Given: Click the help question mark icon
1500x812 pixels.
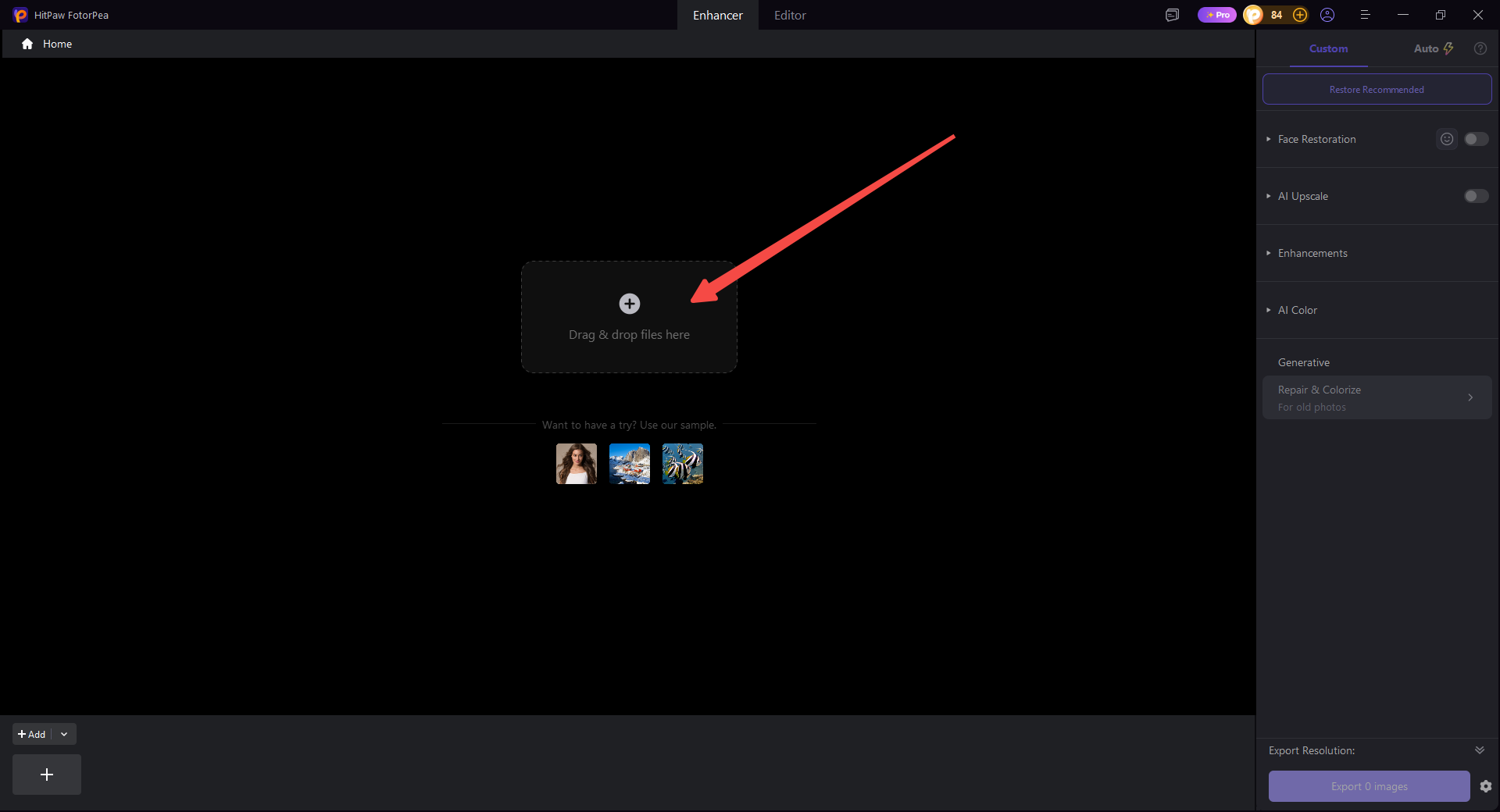Looking at the screenshot, I should tap(1480, 48).
